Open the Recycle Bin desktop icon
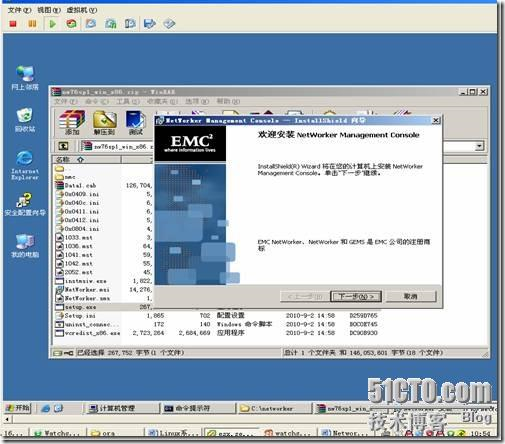The image size is (505, 444). 25,119
